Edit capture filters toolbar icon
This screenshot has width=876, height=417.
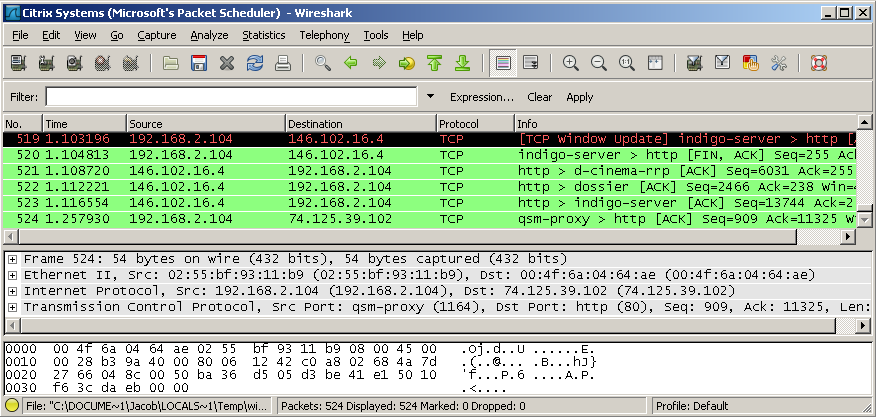[x=695, y=63]
